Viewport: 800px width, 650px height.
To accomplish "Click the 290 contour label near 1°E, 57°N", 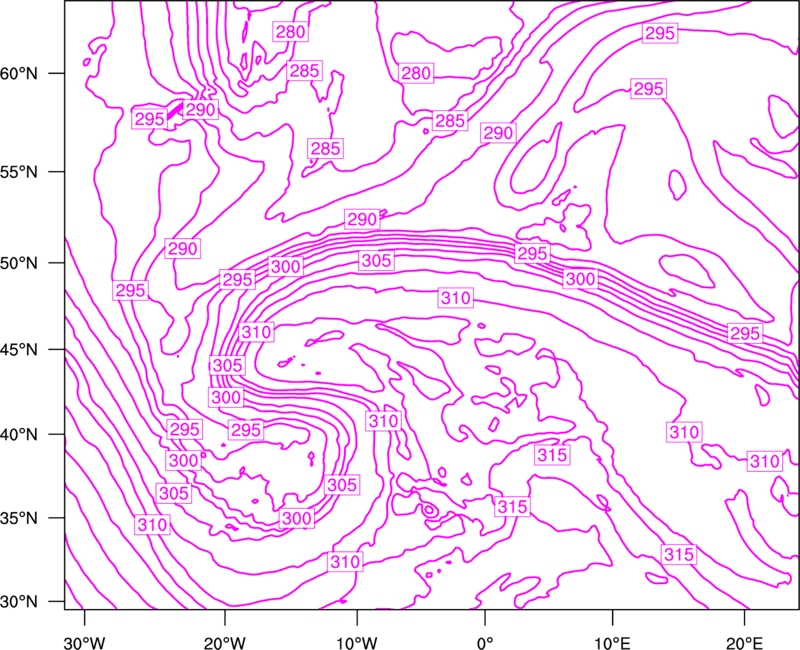I will pos(498,133).
